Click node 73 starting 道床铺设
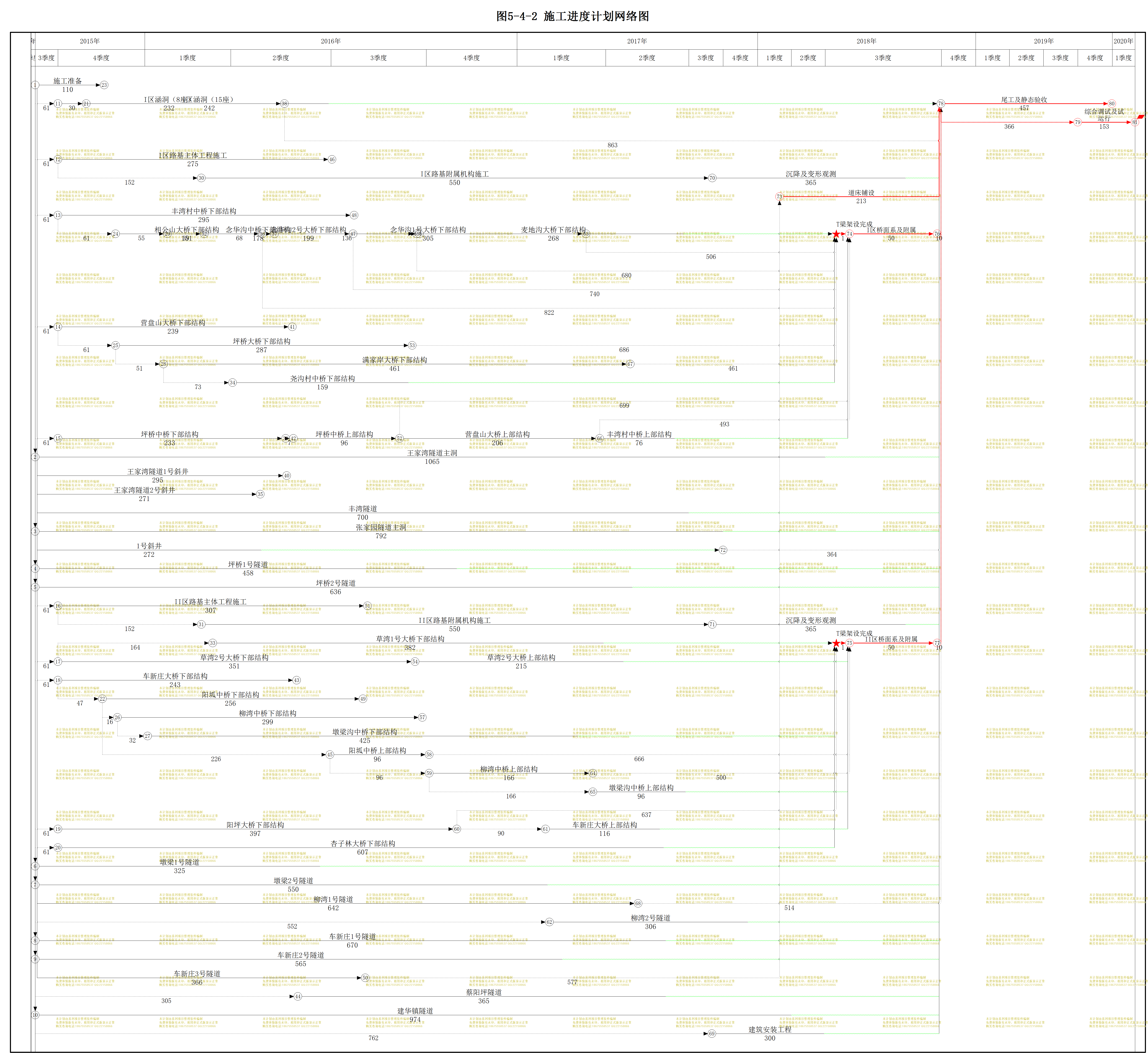This screenshot has width=1148, height=1053. click(779, 197)
